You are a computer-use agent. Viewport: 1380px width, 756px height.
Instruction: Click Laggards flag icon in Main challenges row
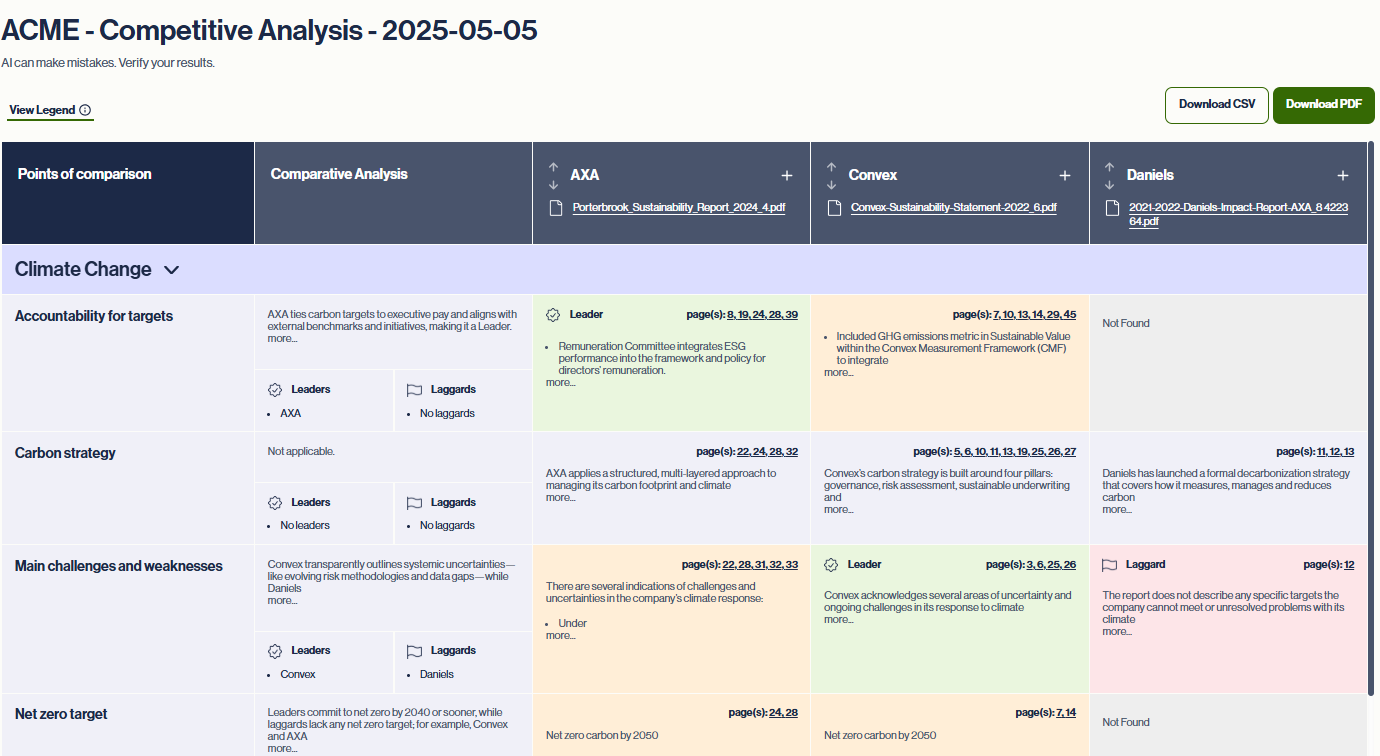[x=414, y=650]
